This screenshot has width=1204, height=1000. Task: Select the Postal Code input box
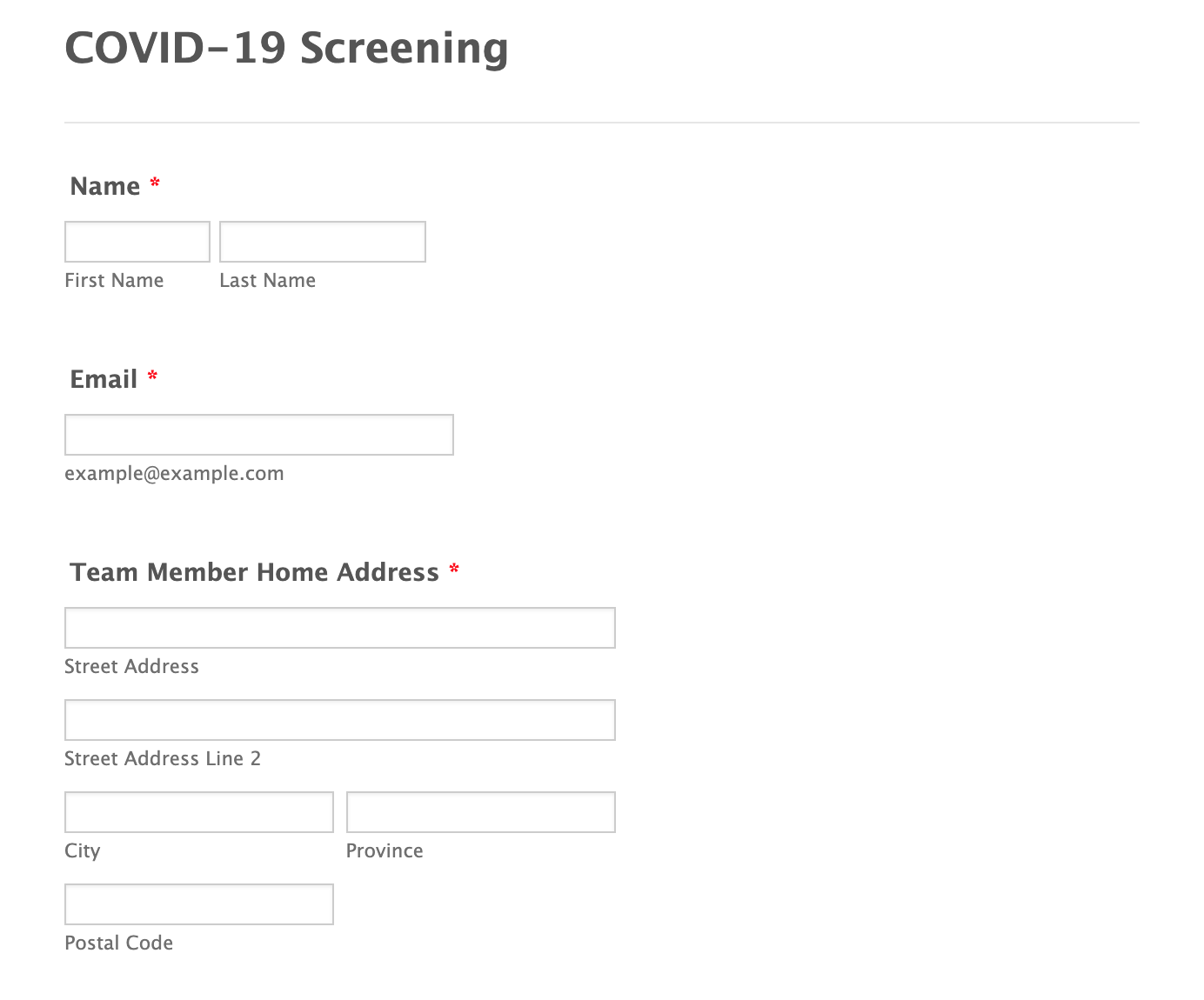point(198,904)
